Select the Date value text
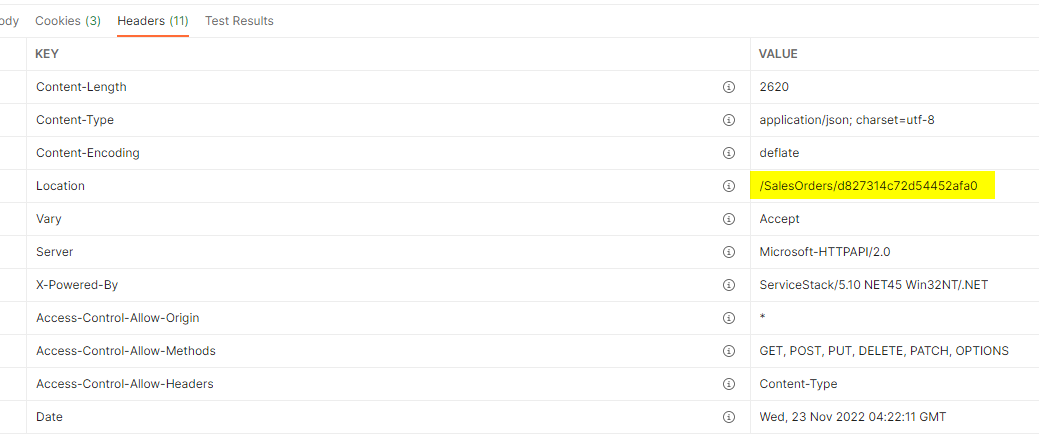Image resolution: width=1039 pixels, height=442 pixels. click(x=852, y=417)
